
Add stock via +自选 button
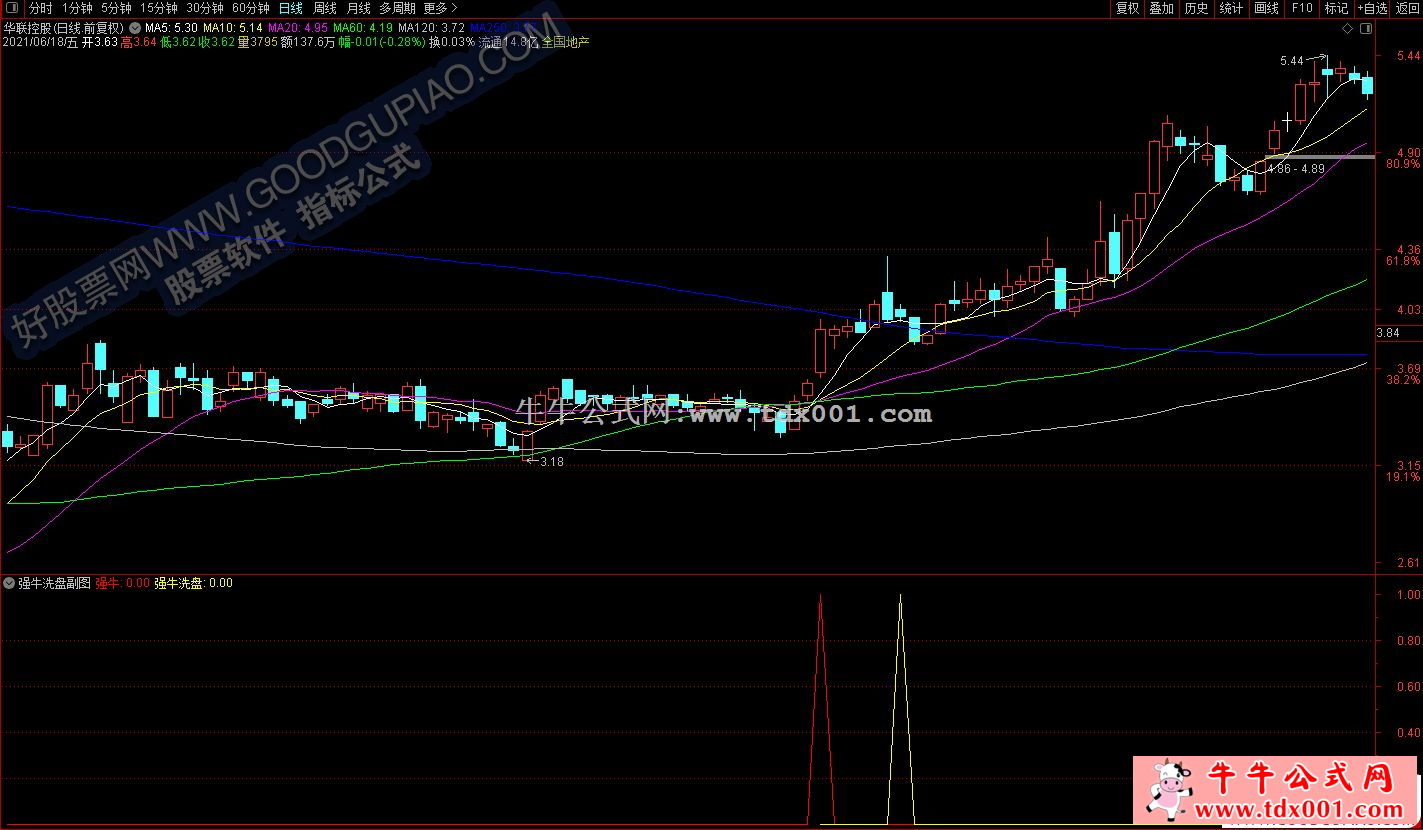[x=1372, y=8]
